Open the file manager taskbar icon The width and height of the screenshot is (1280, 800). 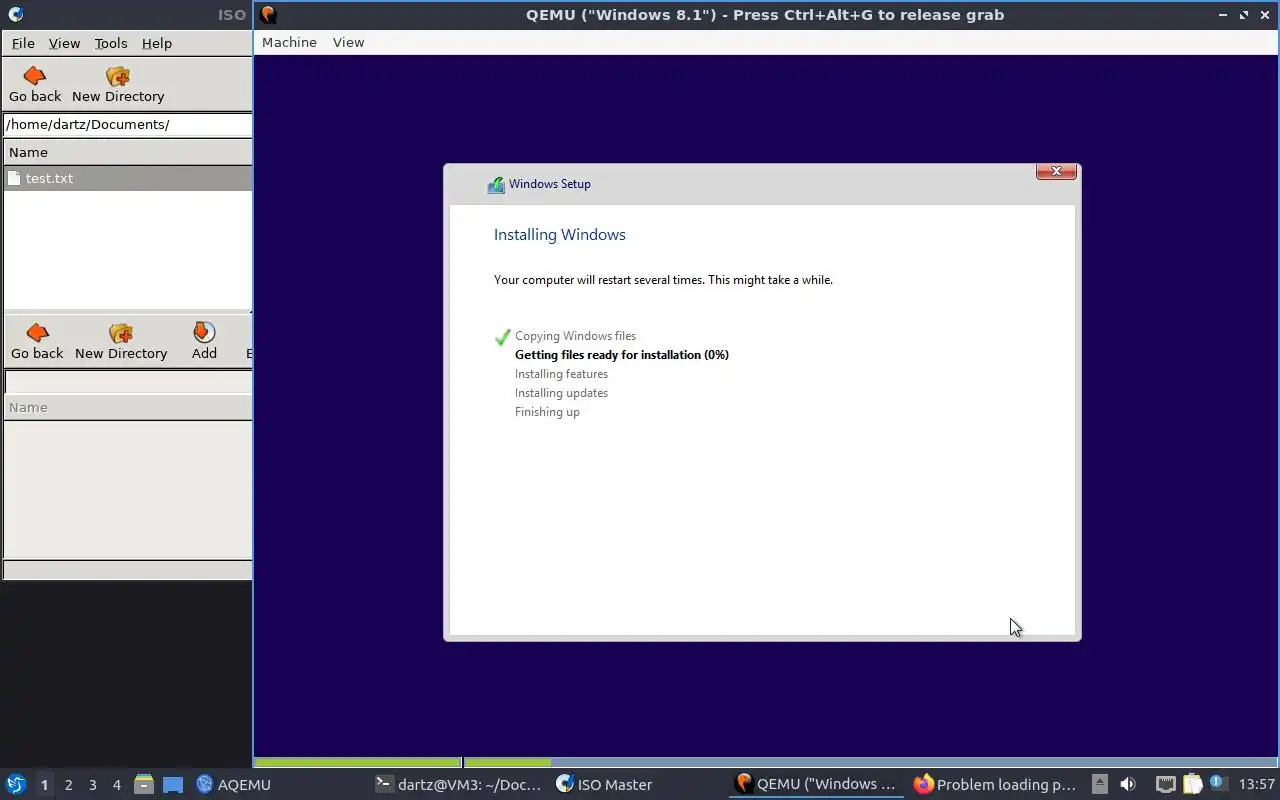[144, 785]
